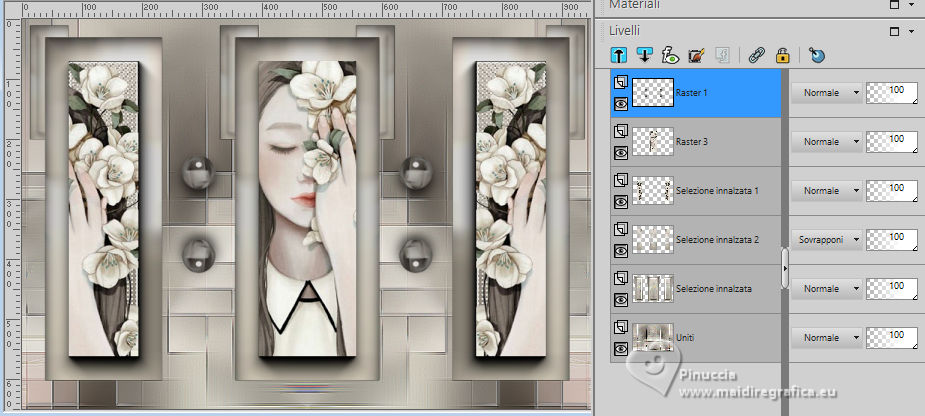Screen dimensions: 925x416
Task: Click layer type icon of Raster 3
Action: pyautogui.click(x=621, y=132)
